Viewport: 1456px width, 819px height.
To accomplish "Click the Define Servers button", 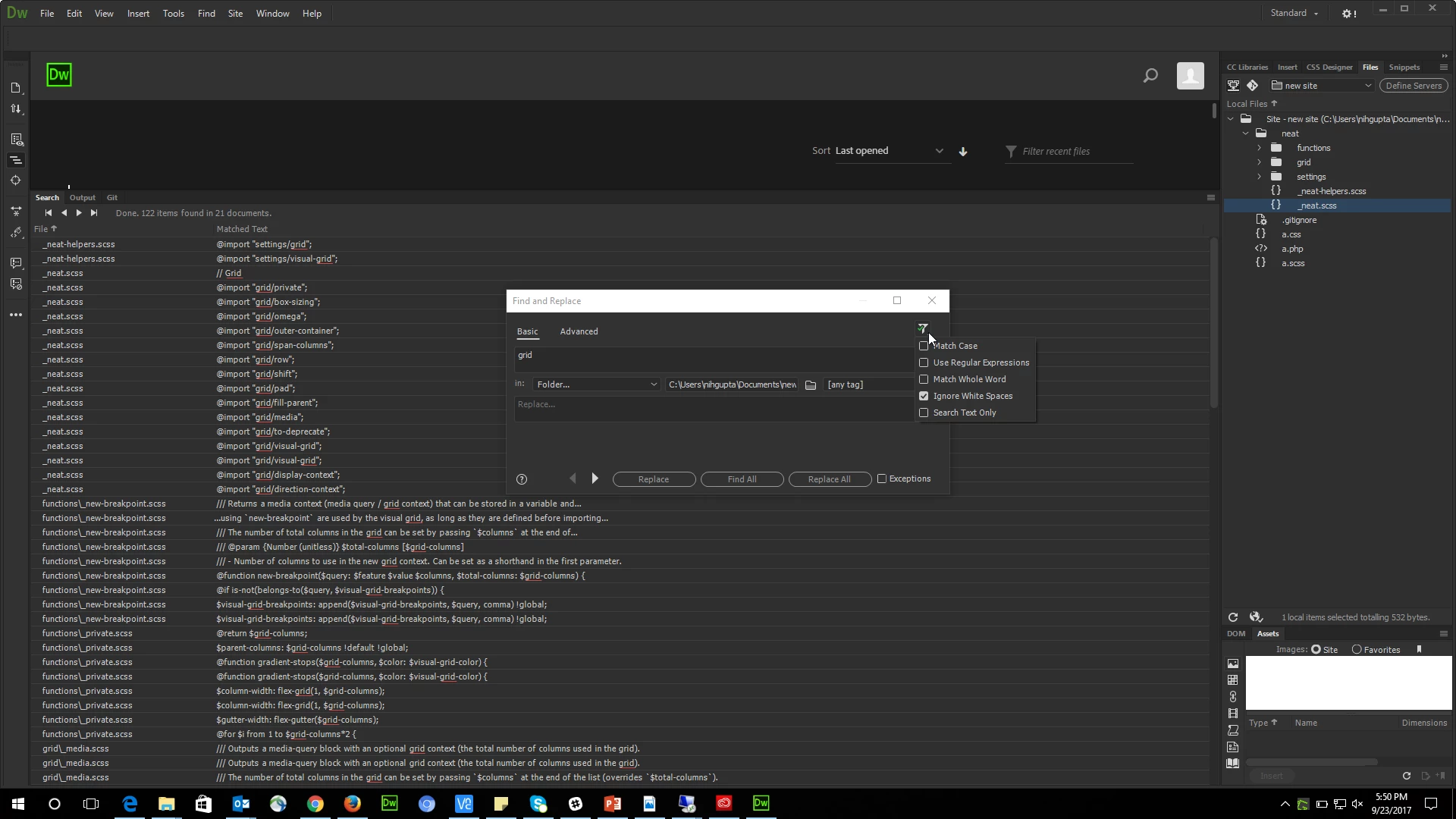I will pyautogui.click(x=1413, y=86).
